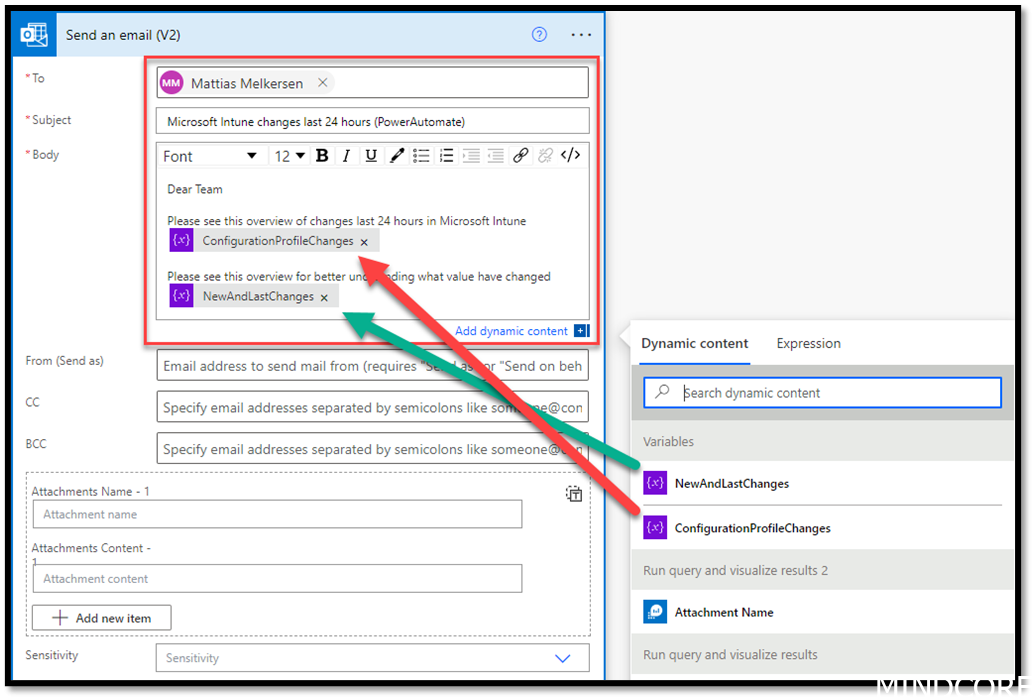1034x699 pixels.
Task: Open the Font family dropdown
Action: [210, 155]
